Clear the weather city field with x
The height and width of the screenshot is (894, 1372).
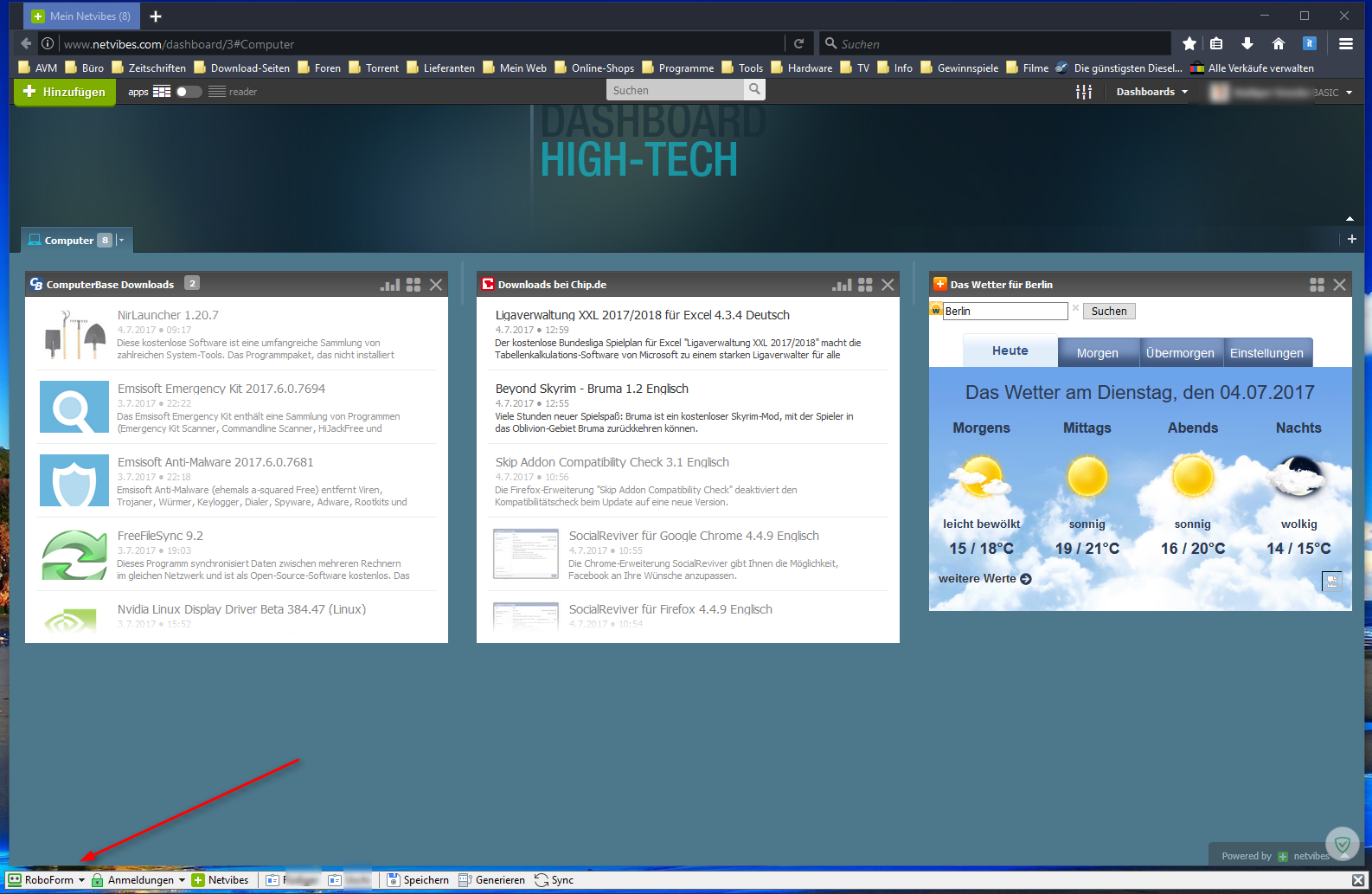coord(1075,308)
